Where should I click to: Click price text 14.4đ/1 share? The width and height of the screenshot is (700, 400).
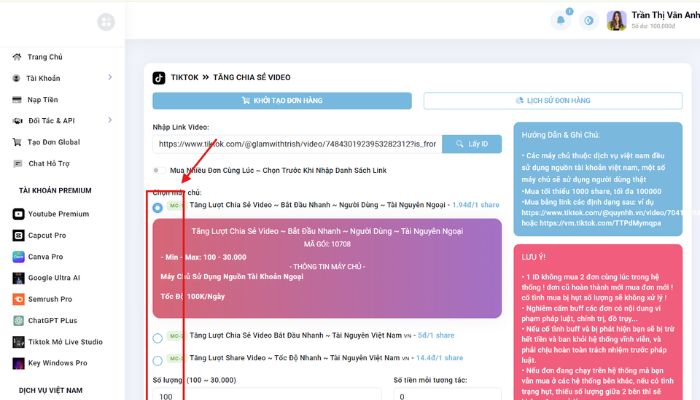(x=439, y=358)
